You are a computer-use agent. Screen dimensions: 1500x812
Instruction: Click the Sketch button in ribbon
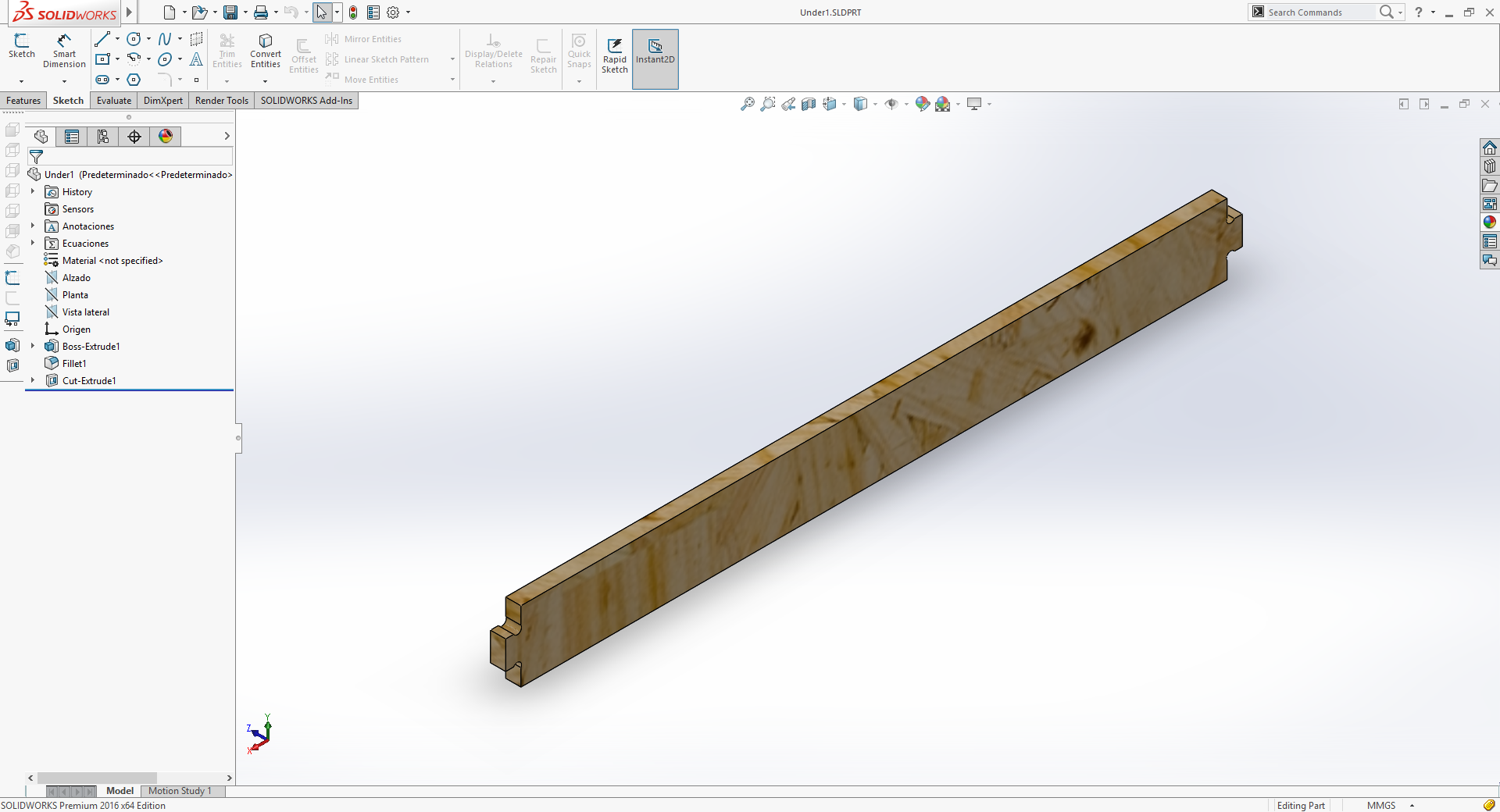click(x=22, y=47)
